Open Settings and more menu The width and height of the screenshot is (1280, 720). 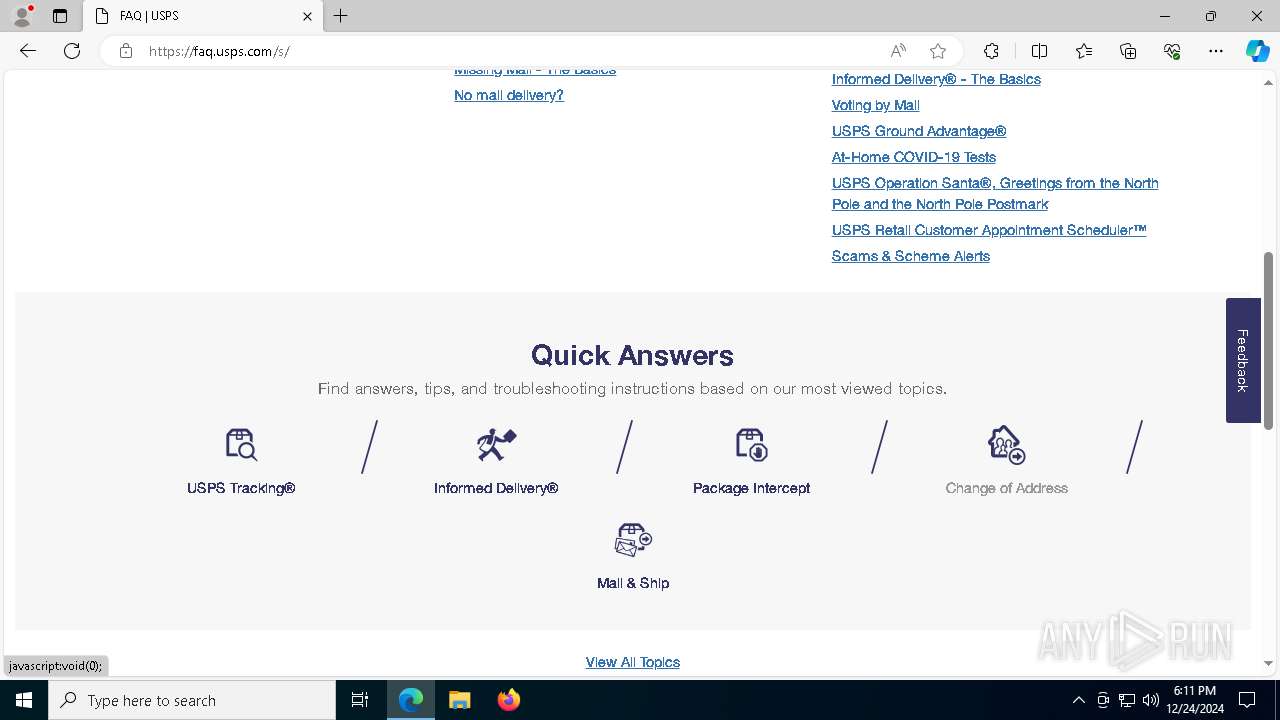[1216, 51]
